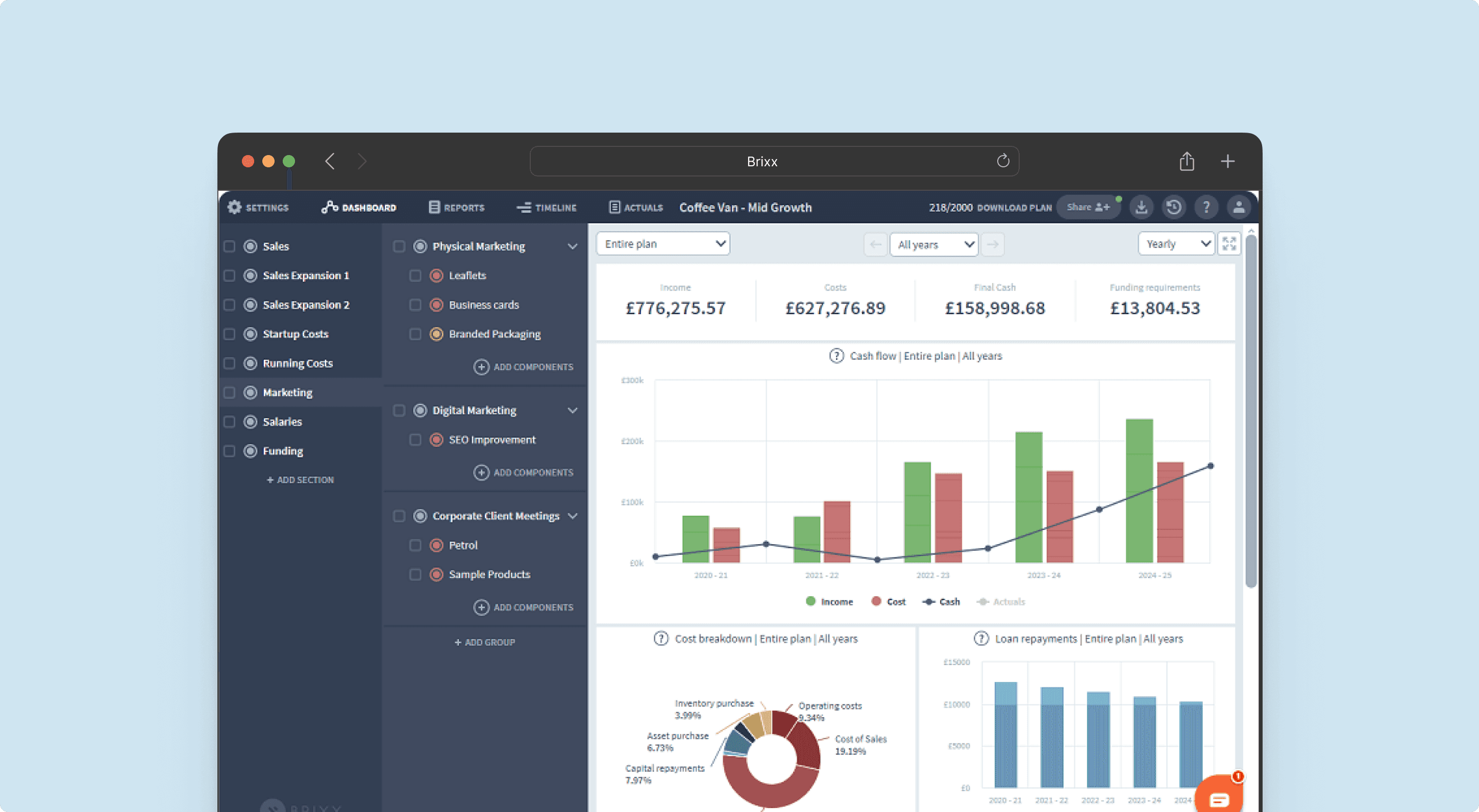The height and width of the screenshot is (812, 1479).
Task: Click the Sales Expansion 2 circle icon
Action: click(250, 304)
